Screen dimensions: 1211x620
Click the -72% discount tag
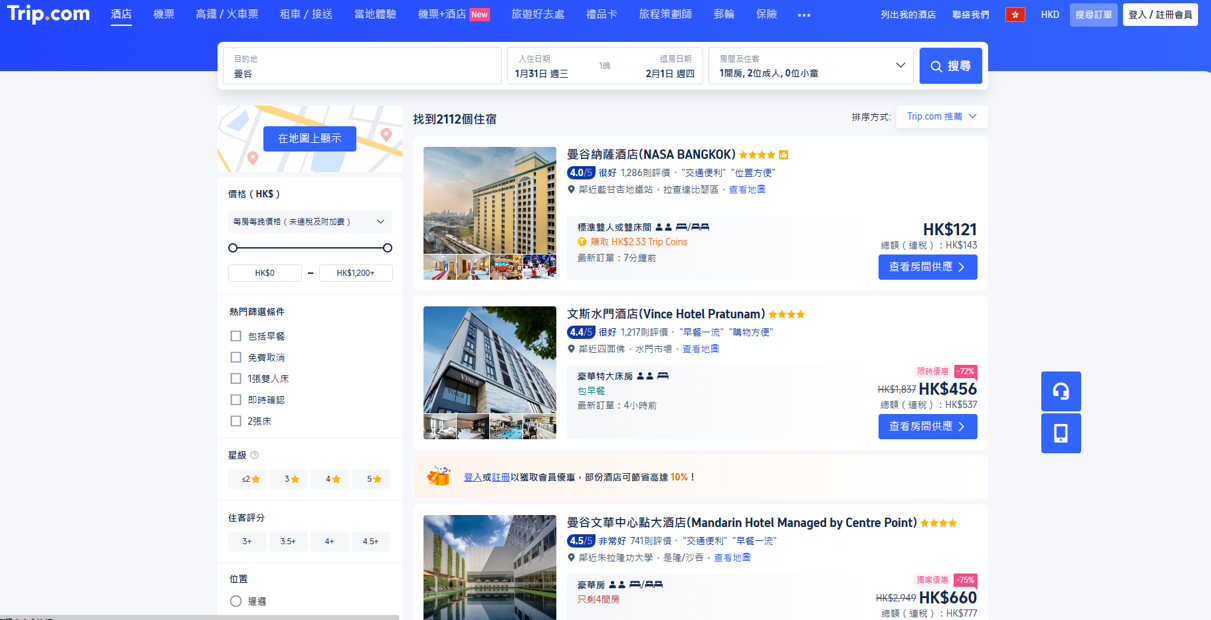965,371
